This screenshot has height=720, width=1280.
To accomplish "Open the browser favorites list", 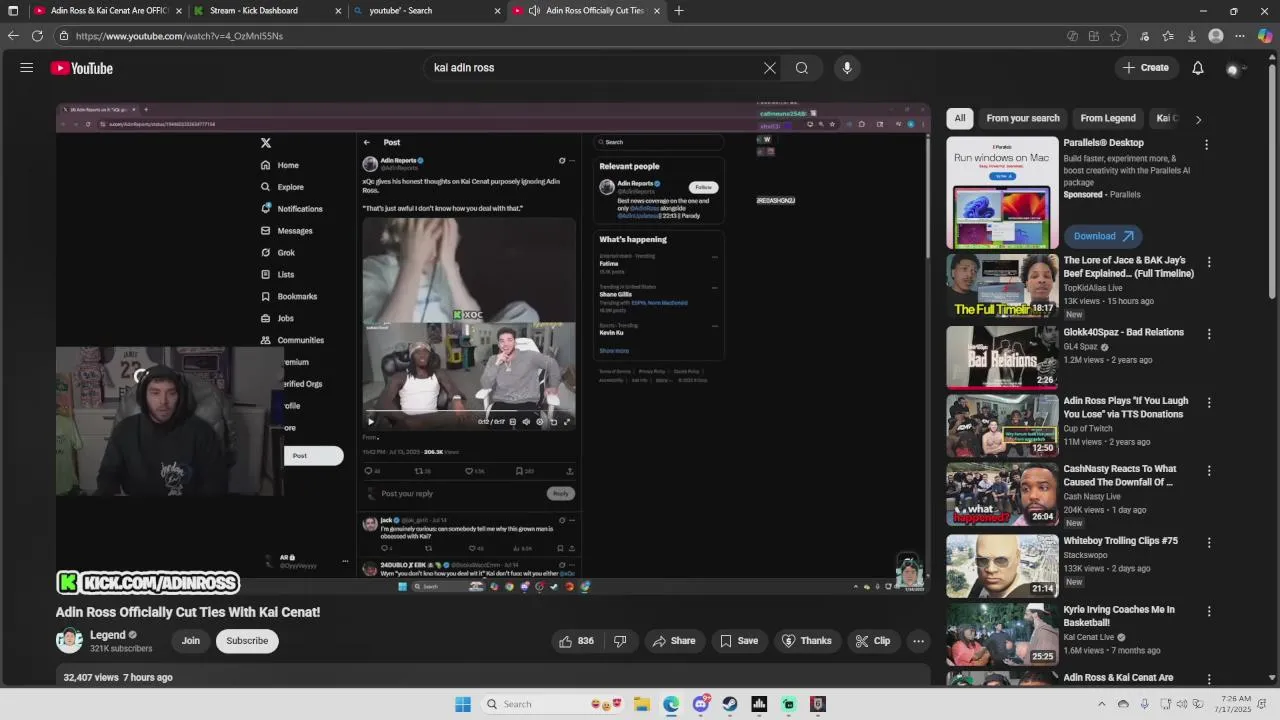I will (1168, 36).
